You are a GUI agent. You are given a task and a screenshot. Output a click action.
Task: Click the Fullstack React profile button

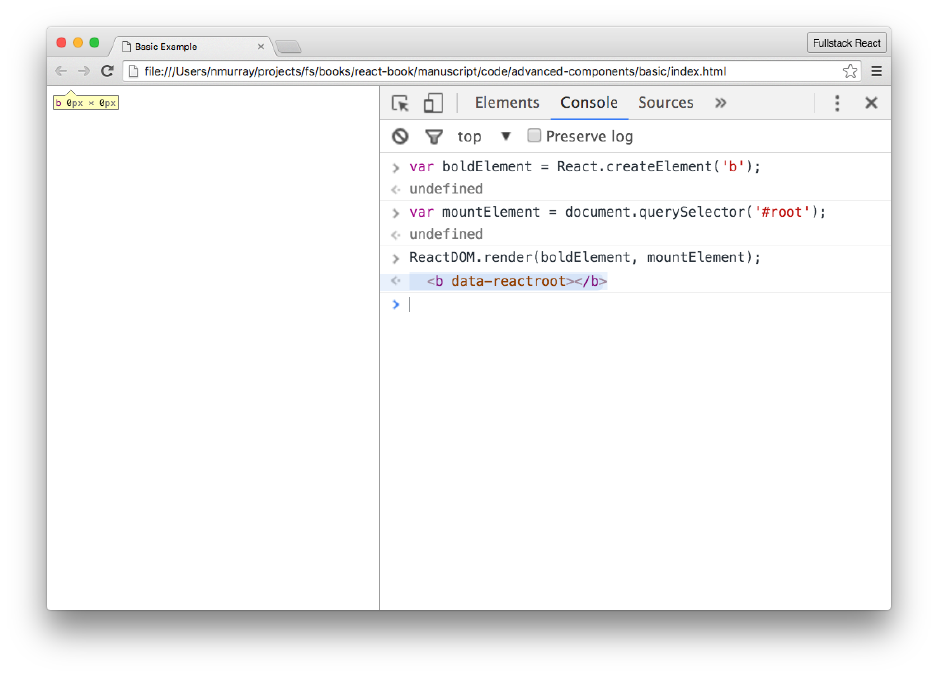click(846, 43)
